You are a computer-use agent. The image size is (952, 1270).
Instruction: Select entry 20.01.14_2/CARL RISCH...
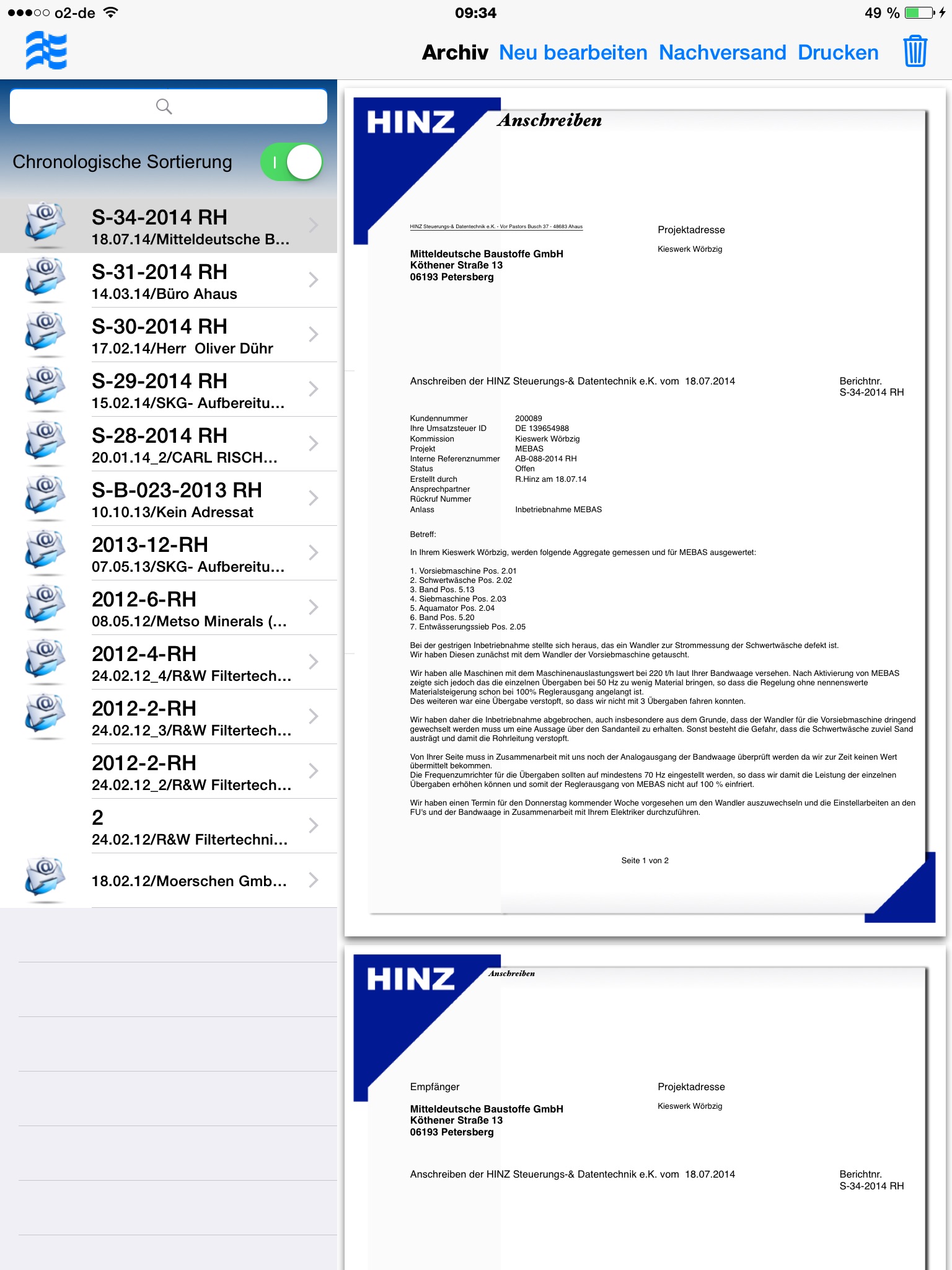(x=169, y=443)
